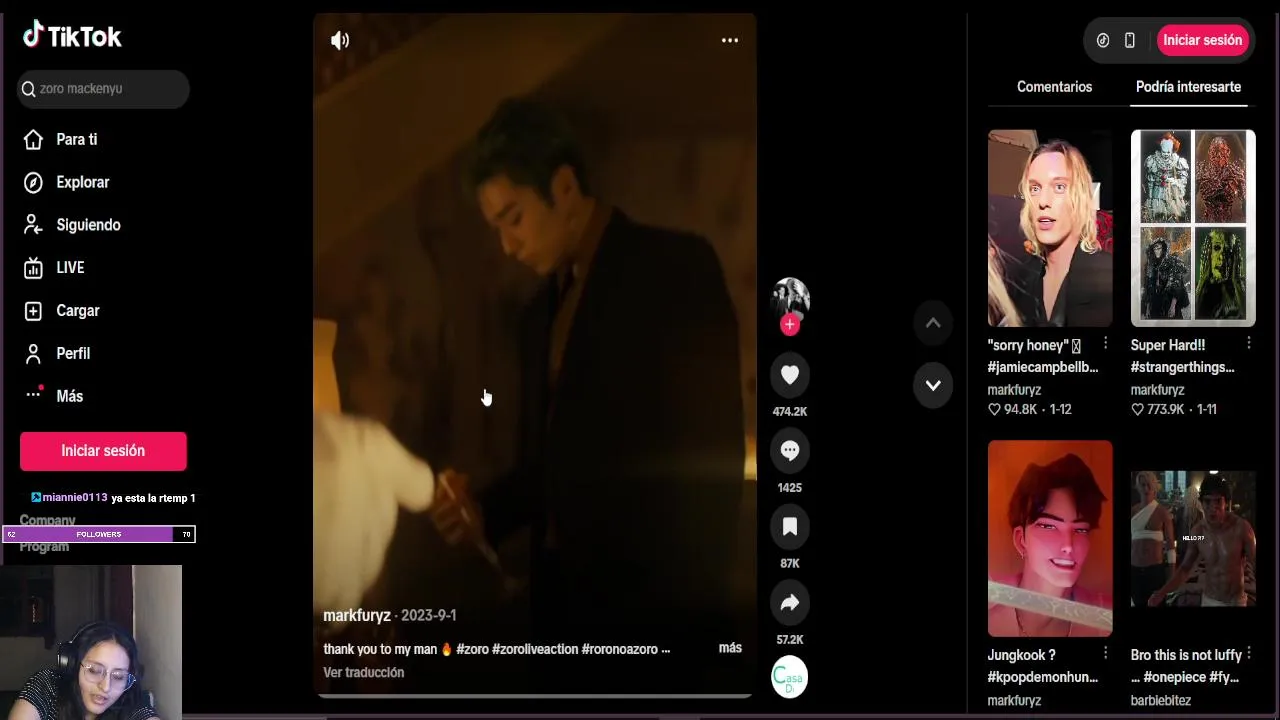Click the phone app icon top-right
1280x720 pixels.
1130,40
